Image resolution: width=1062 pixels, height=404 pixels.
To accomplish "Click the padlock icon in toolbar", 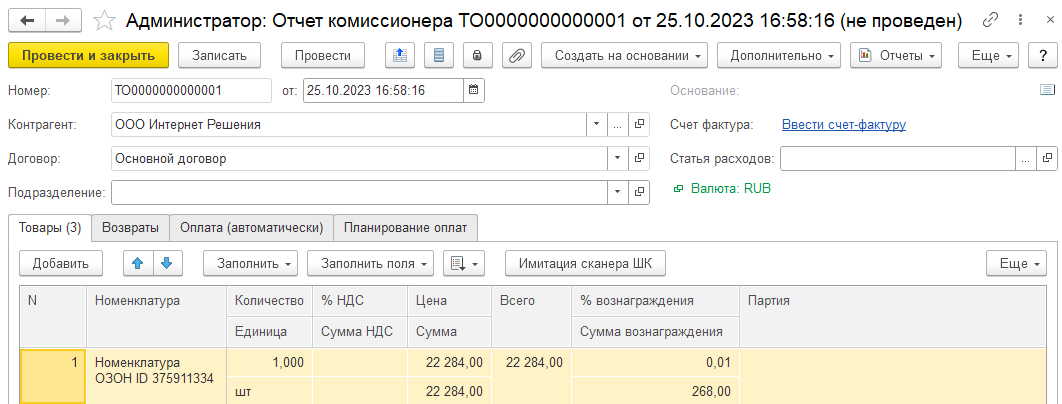I will pyautogui.click(x=477, y=56).
